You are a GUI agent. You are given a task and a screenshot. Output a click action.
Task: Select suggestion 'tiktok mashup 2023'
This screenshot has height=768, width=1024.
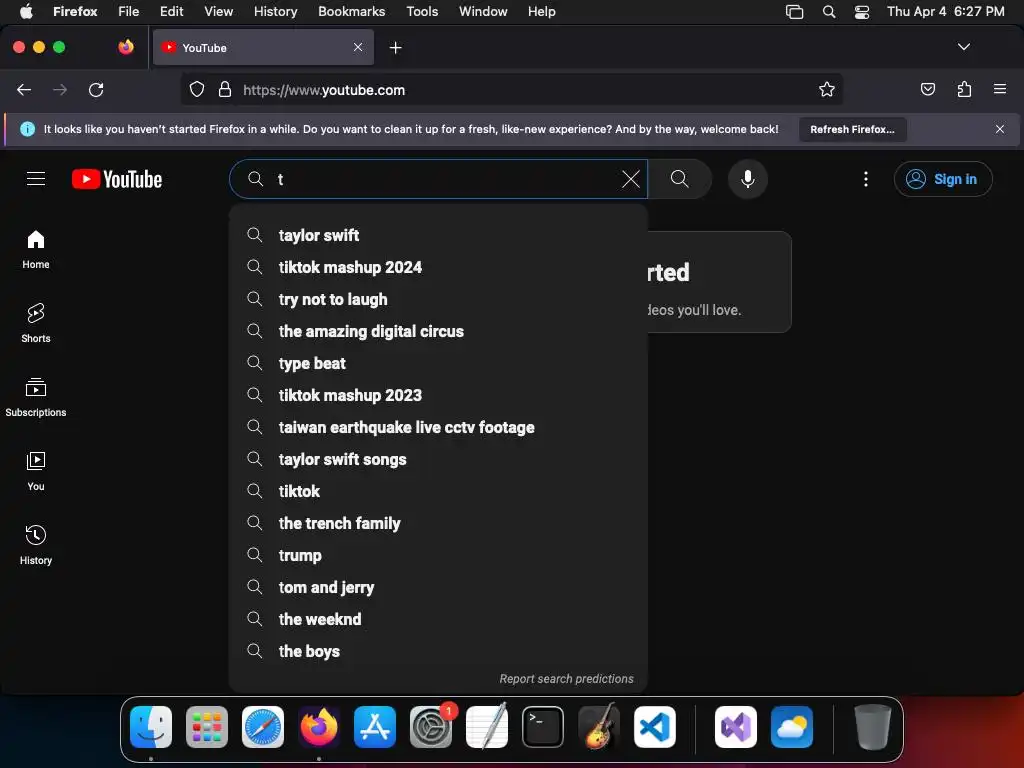(438, 395)
